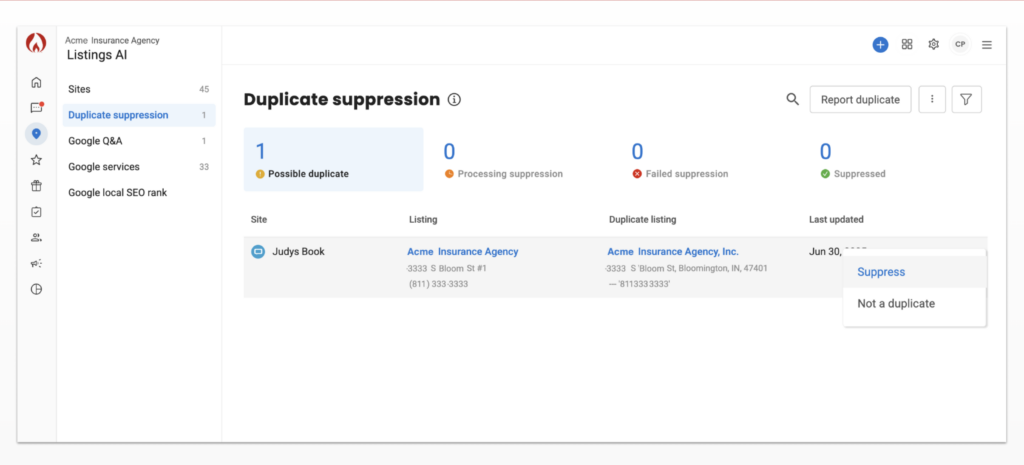
Task: Open the three-dot more options button
Action: tap(932, 99)
